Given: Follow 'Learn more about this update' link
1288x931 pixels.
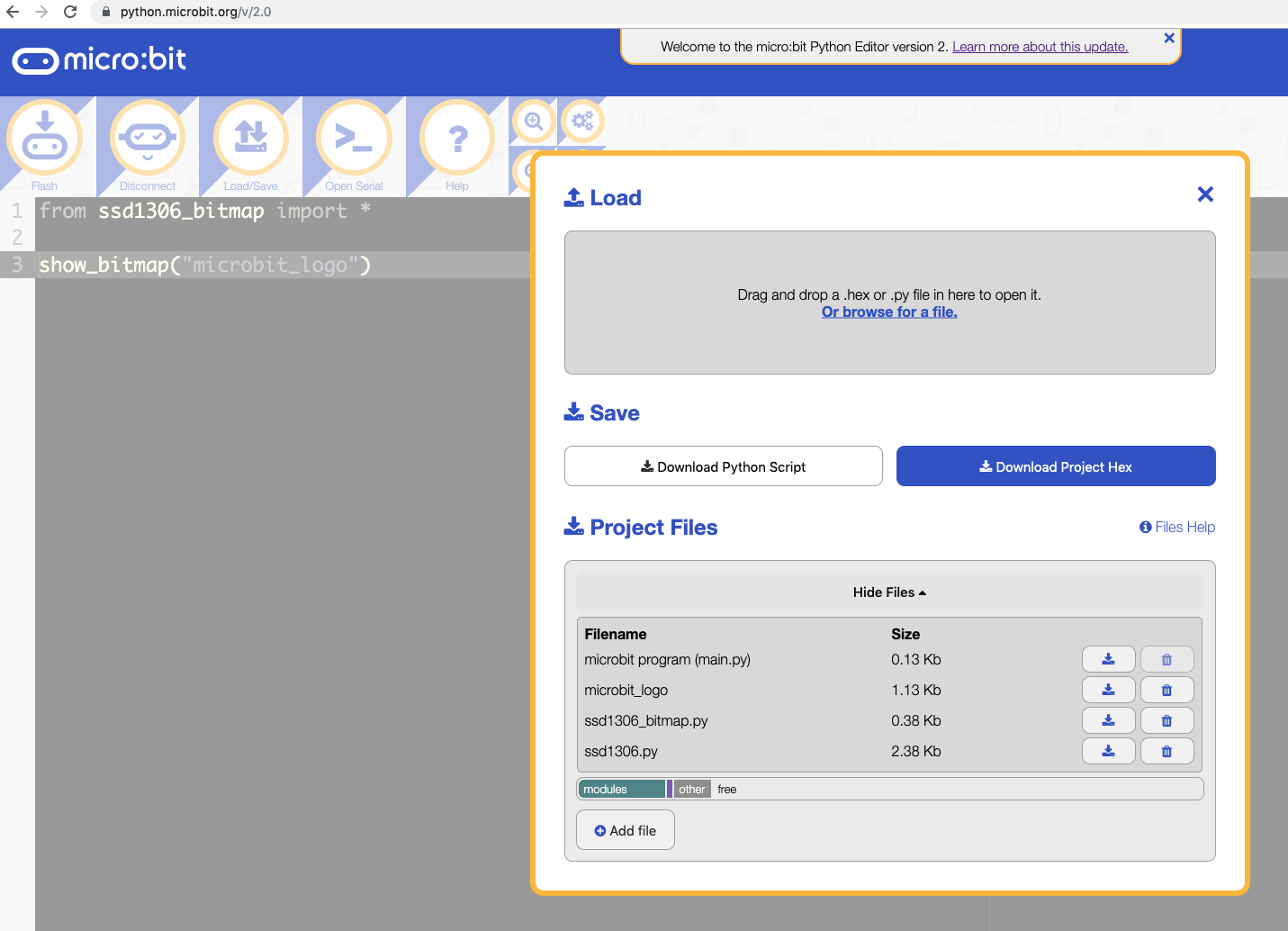Looking at the screenshot, I should coord(1040,47).
